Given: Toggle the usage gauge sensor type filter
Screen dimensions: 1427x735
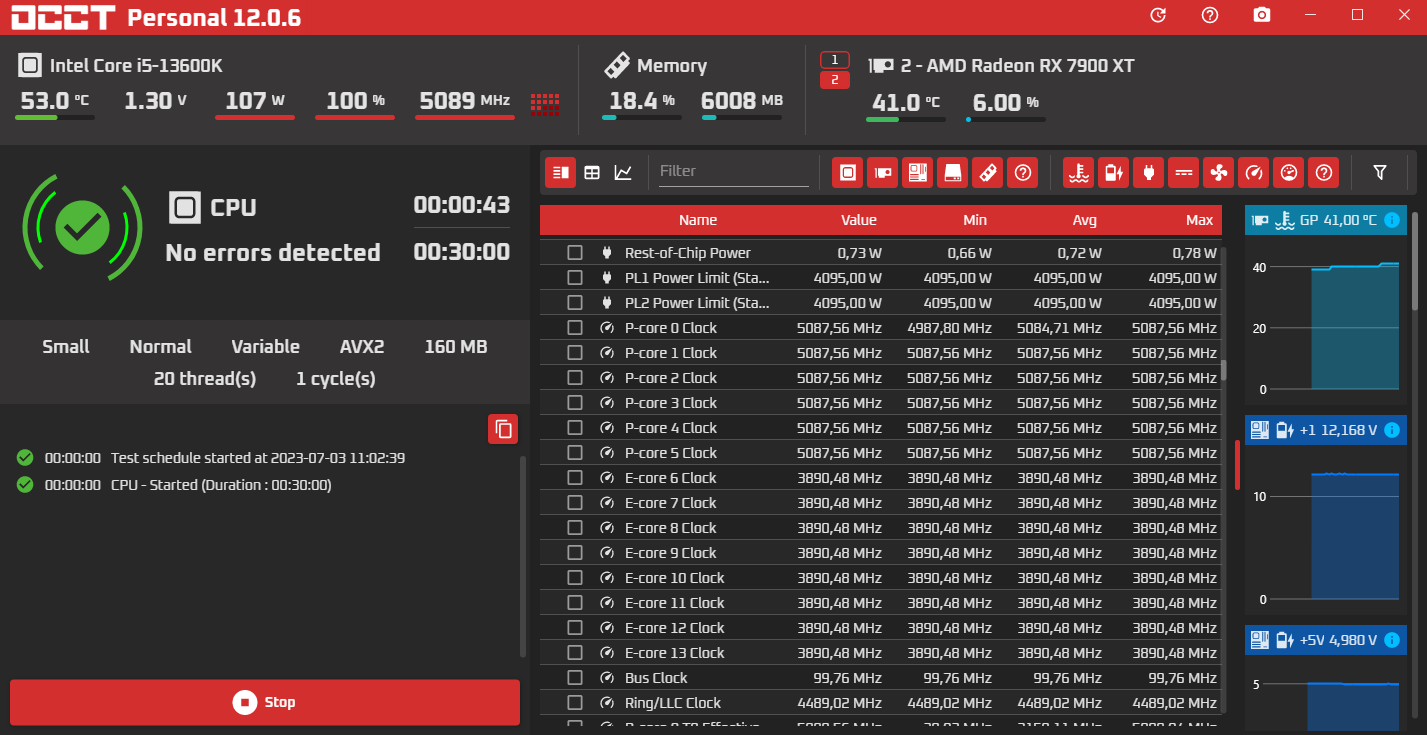Looking at the screenshot, I should point(1289,172).
